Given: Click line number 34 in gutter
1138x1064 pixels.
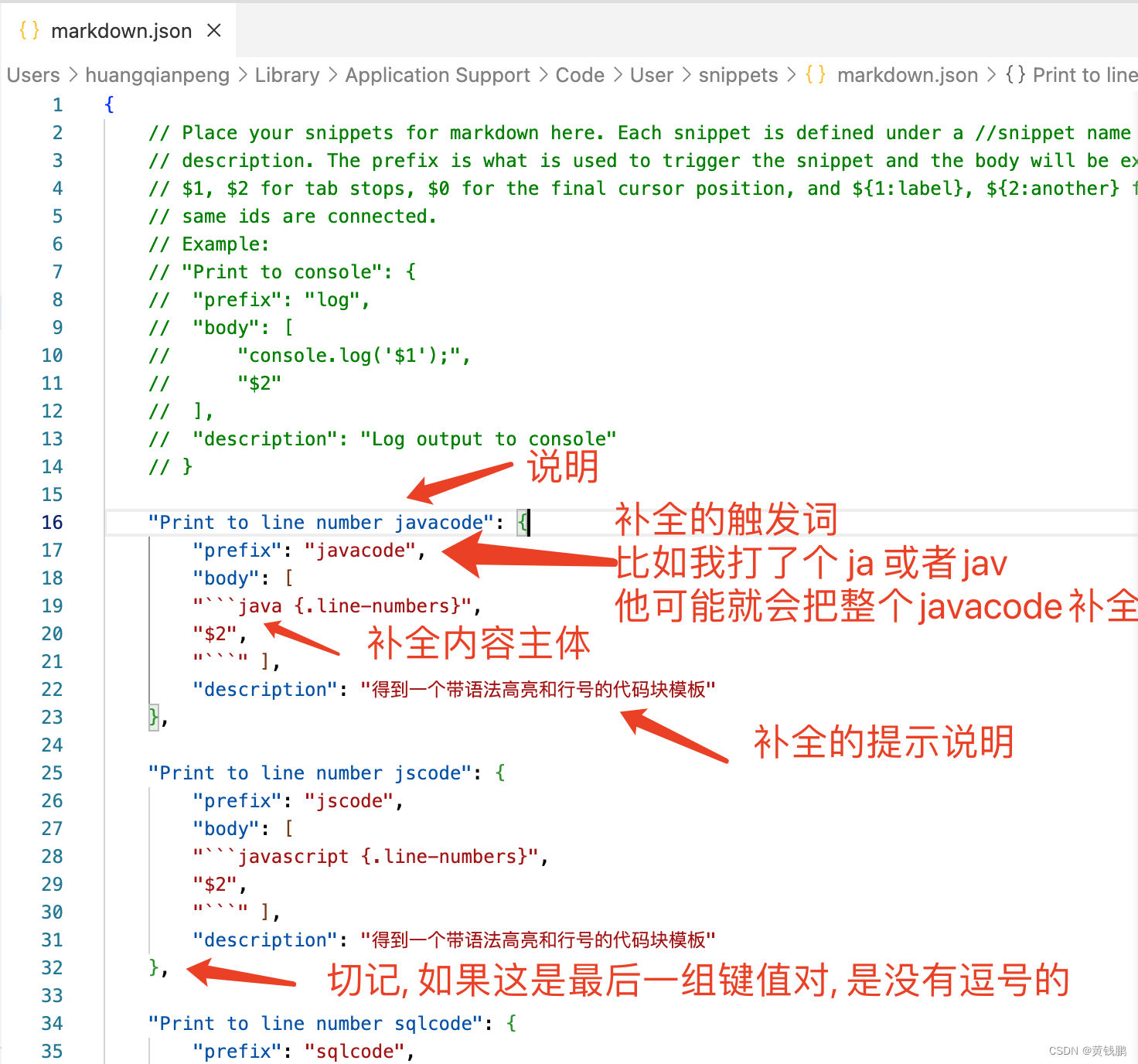Looking at the screenshot, I should [52, 1023].
